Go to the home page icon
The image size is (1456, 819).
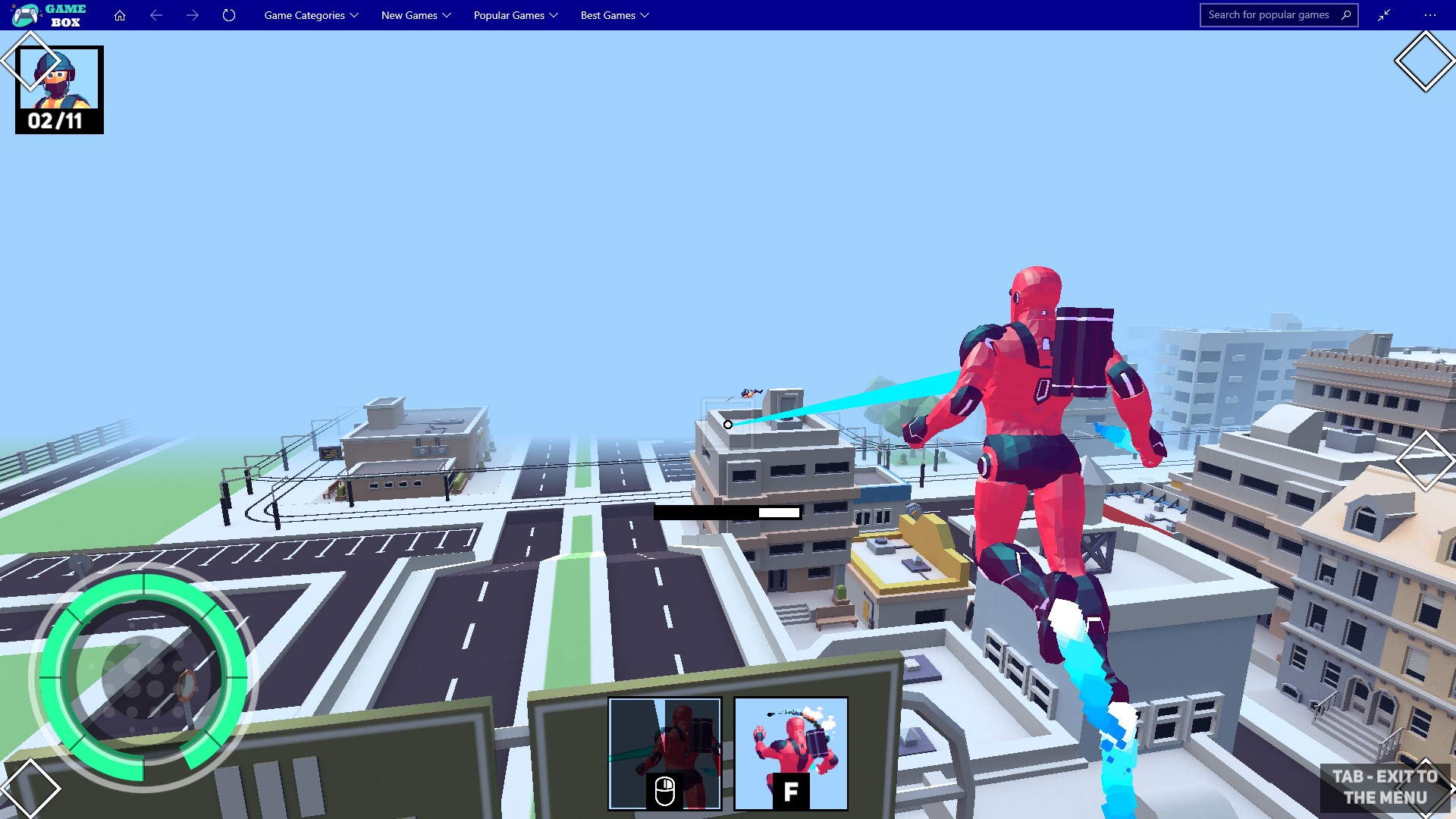120,15
